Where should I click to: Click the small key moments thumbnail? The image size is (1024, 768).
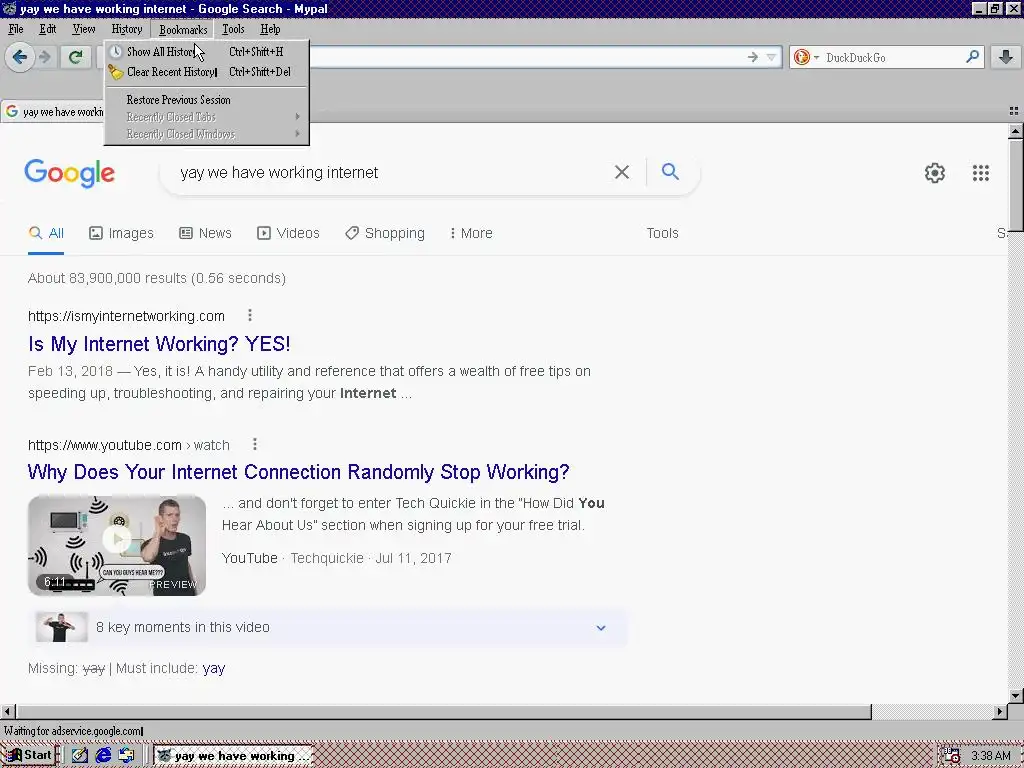tap(61, 627)
